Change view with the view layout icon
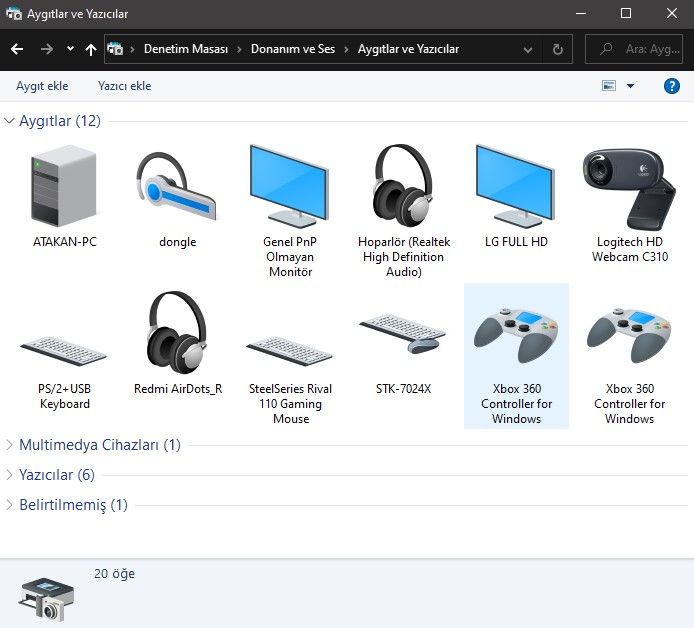The width and height of the screenshot is (694, 628). click(x=609, y=86)
